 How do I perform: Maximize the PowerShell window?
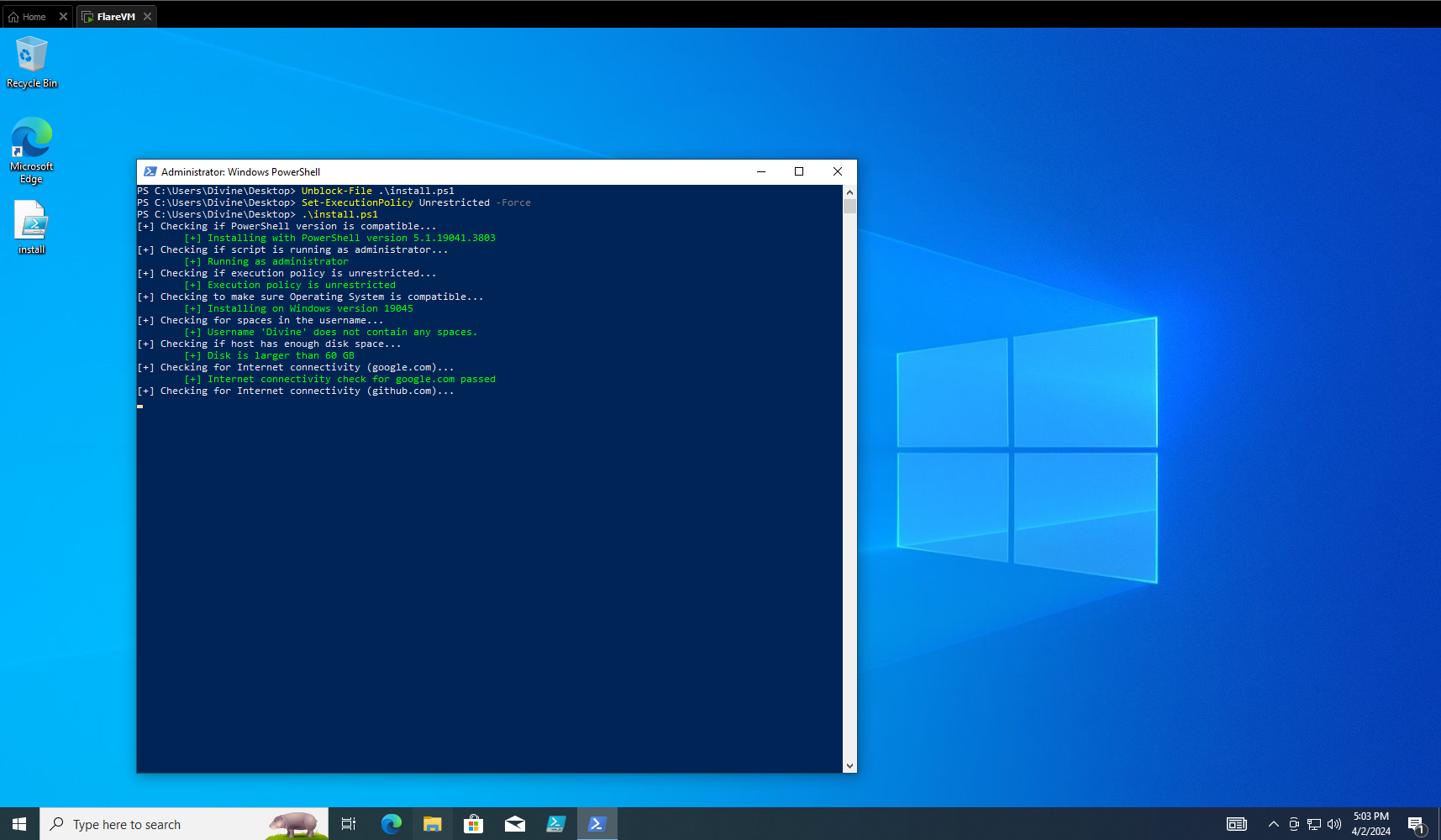coord(799,171)
